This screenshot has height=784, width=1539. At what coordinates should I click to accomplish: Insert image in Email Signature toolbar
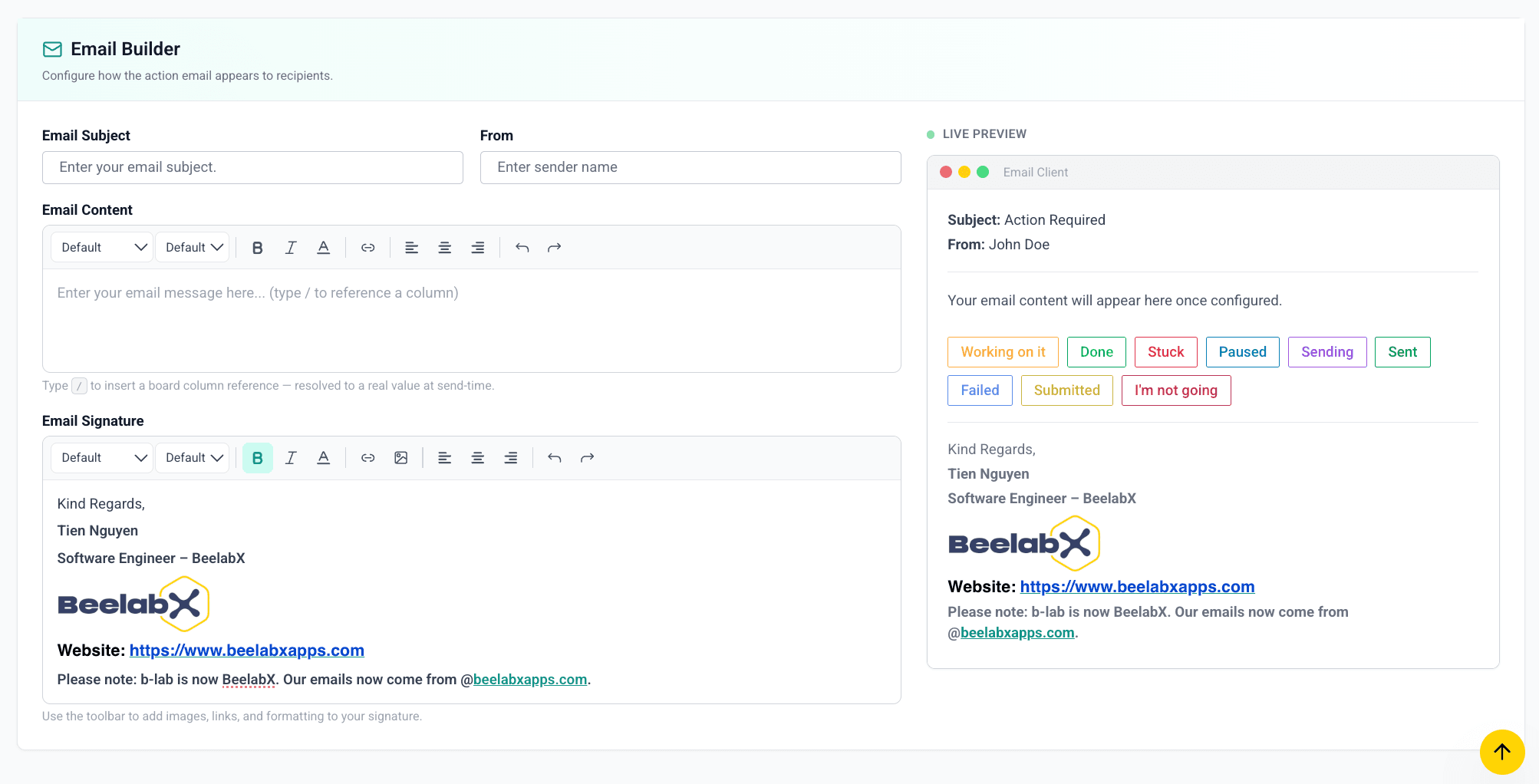(x=401, y=458)
